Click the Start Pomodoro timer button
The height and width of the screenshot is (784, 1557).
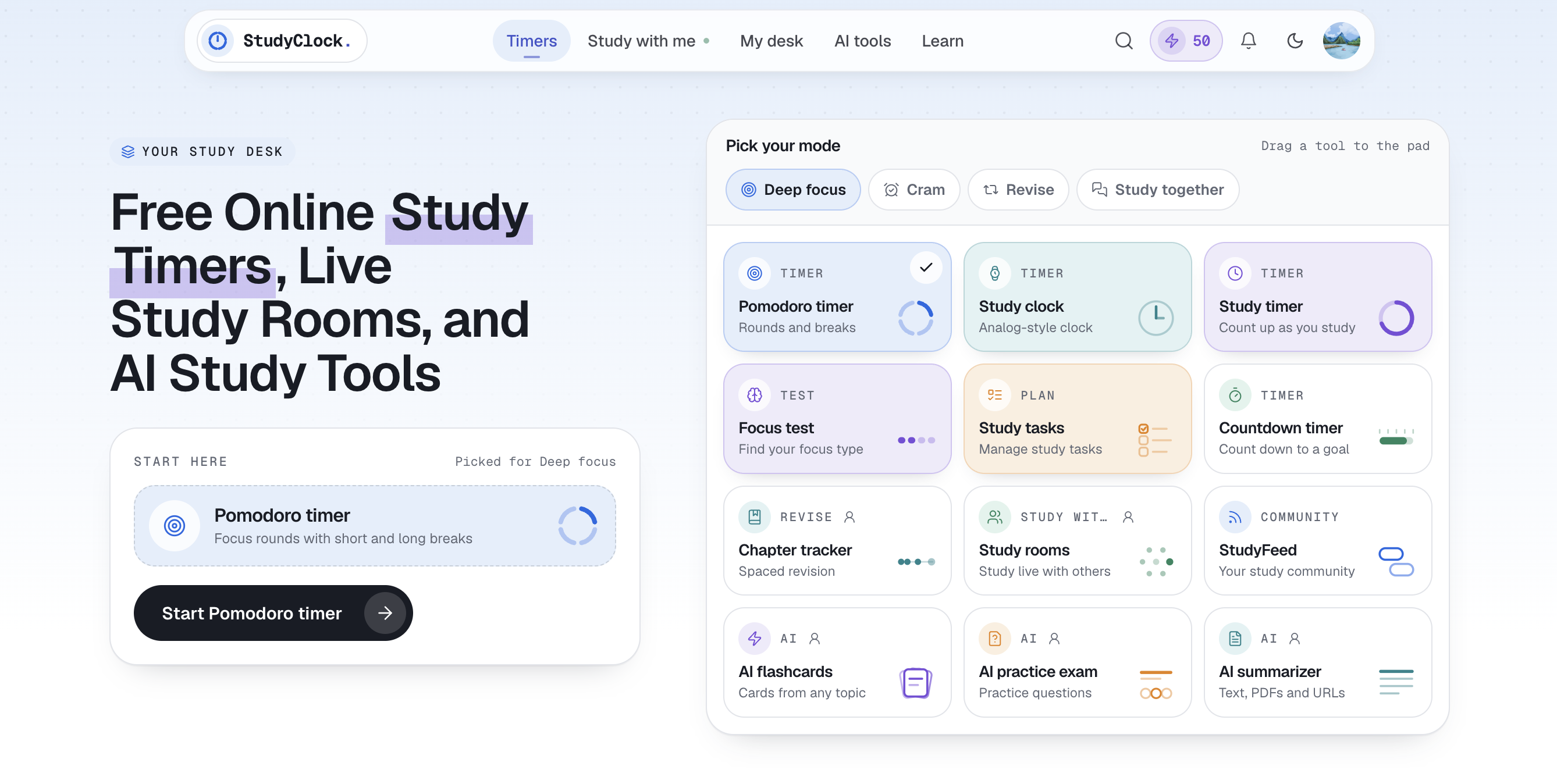273,613
